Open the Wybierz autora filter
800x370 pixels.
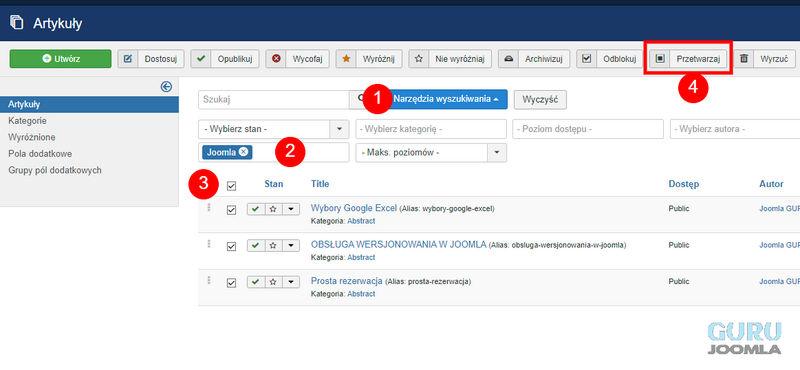pyautogui.click(x=735, y=129)
